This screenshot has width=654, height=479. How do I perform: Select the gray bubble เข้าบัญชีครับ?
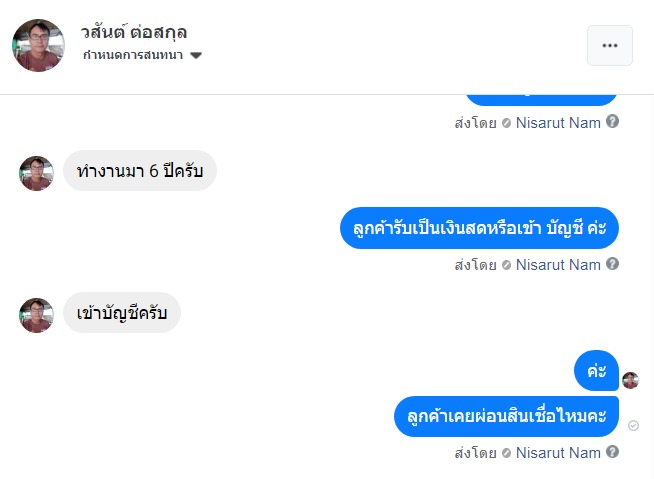click(x=122, y=313)
